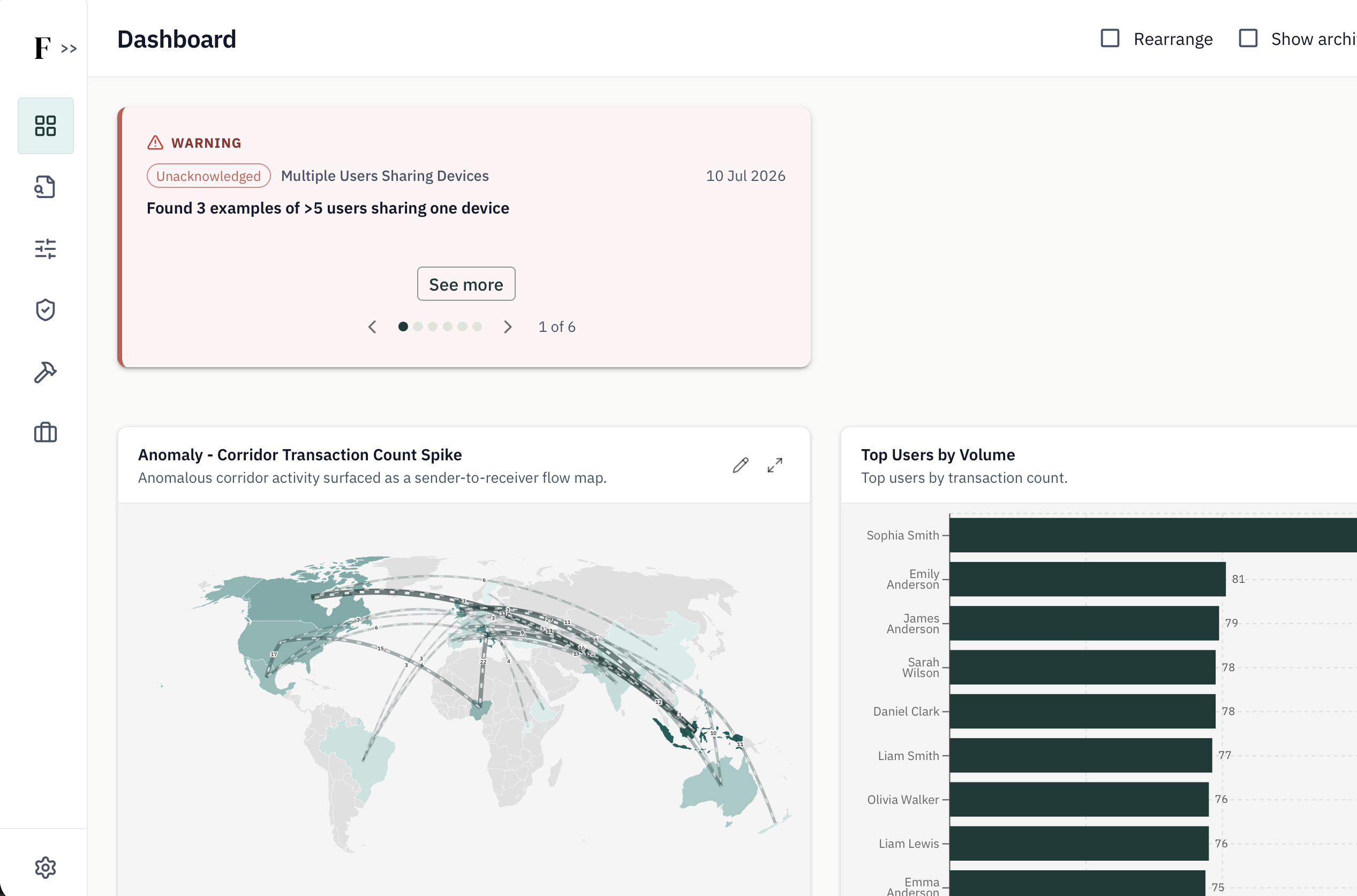This screenshot has height=896, width=1357.
Task: Select the fifth carousel dot
Action: tap(463, 326)
